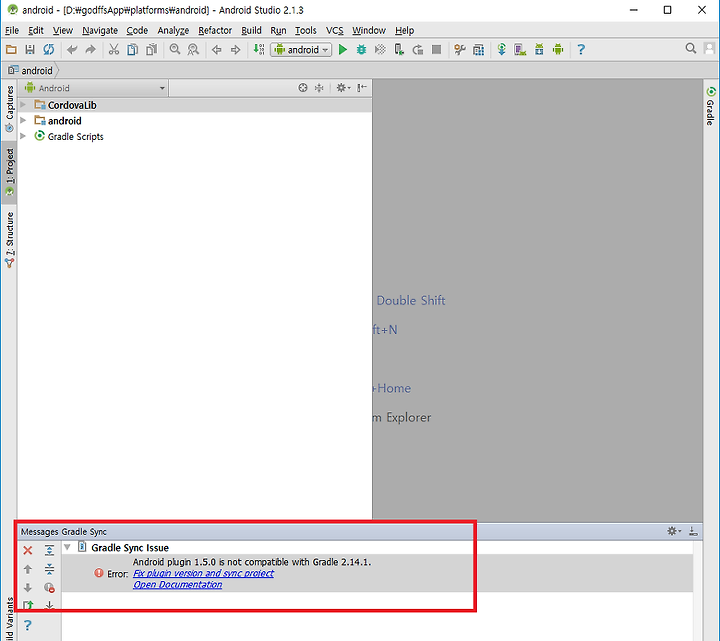This screenshot has height=641, width=720.
Task: Expand the CordovaLib module
Action: 23,105
